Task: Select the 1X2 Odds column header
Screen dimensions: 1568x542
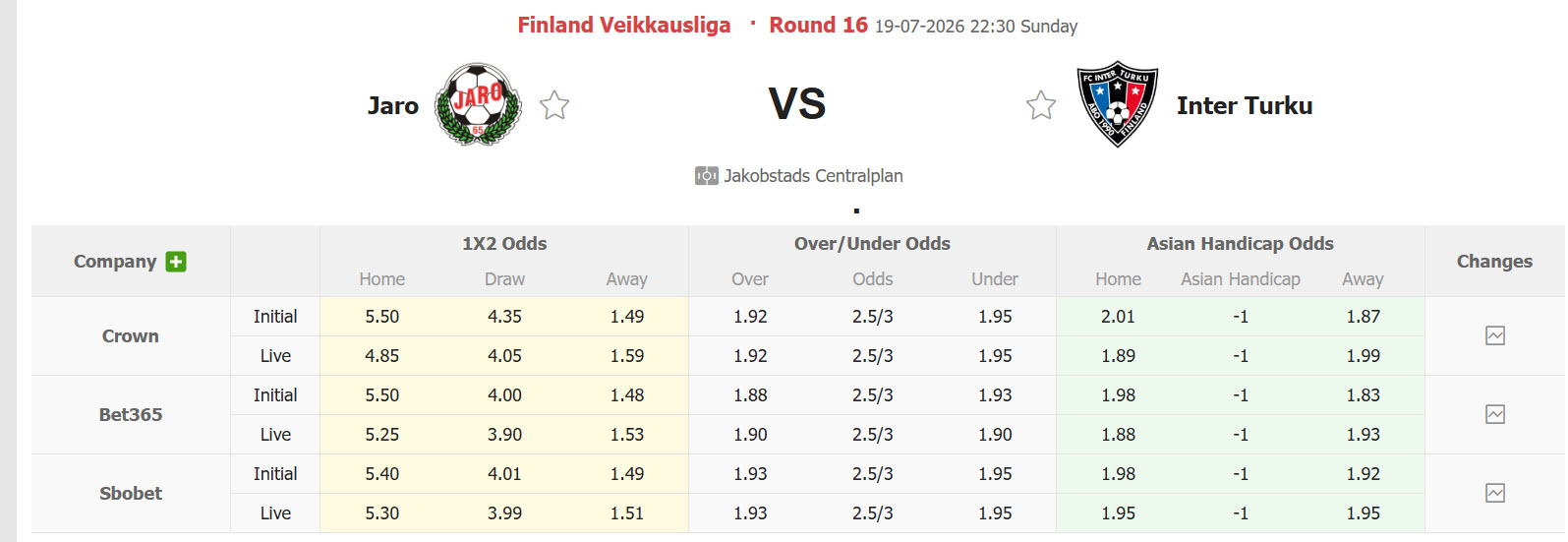Action: [x=504, y=244]
